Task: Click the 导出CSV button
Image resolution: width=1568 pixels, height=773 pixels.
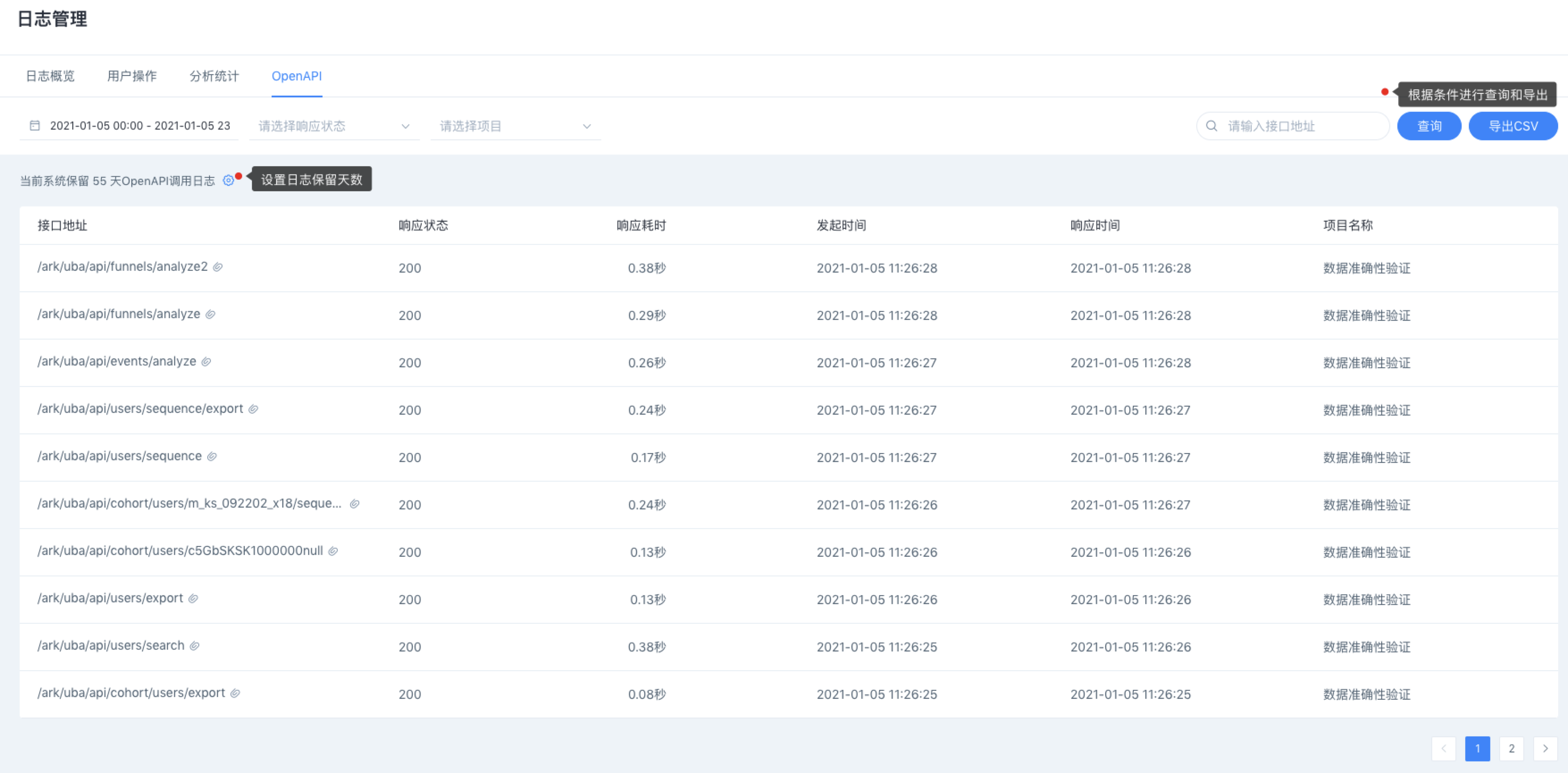Action: (1513, 126)
